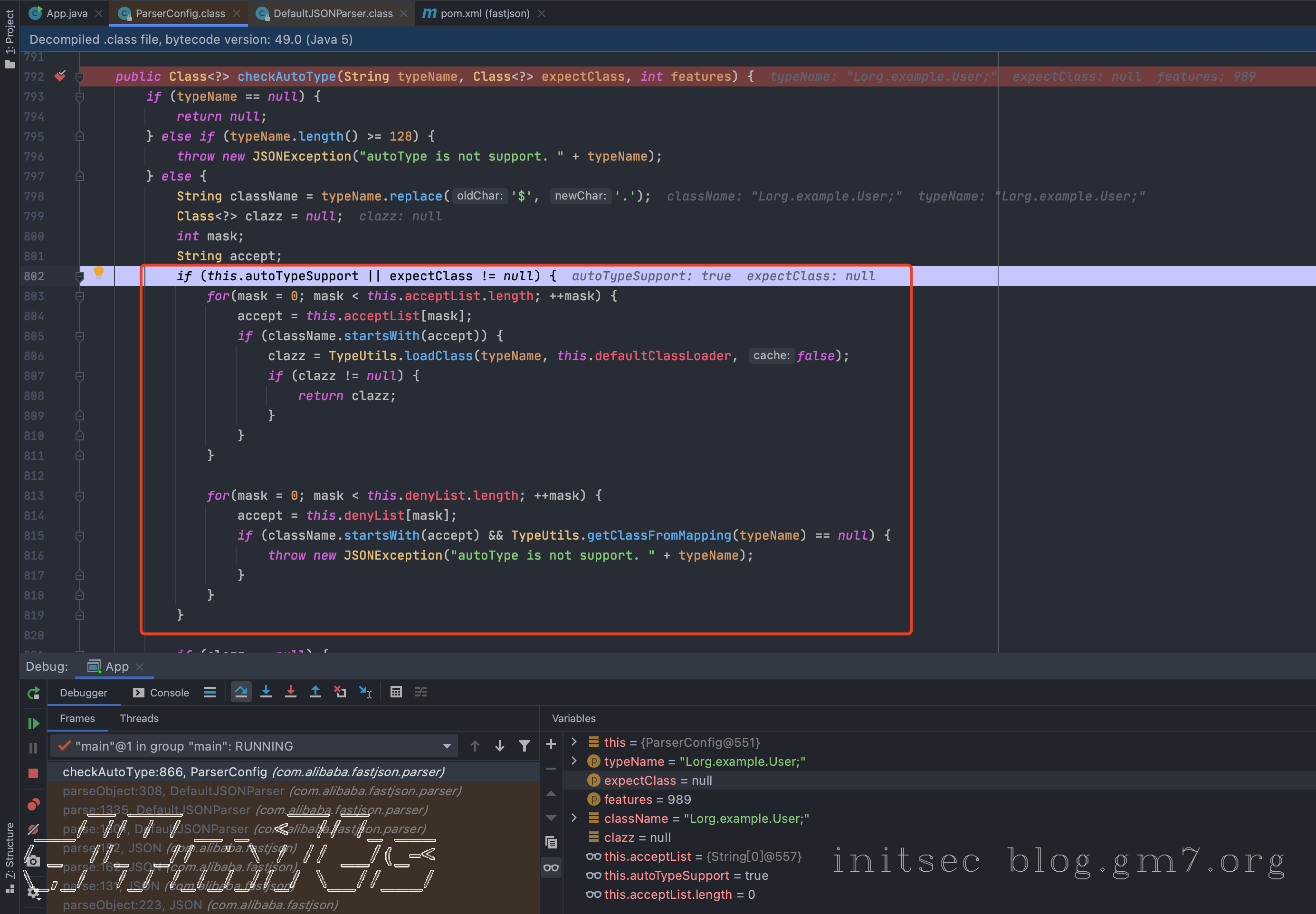Expand the typeName variable node
Viewport: 1316px width, 914px height.
click(x=574, y=761)
